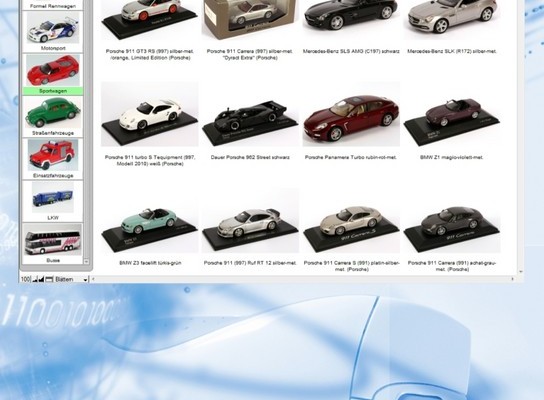544x400 pixels.
Task: Open the Sportwagen category red car icon
Action: click(53, 70)
